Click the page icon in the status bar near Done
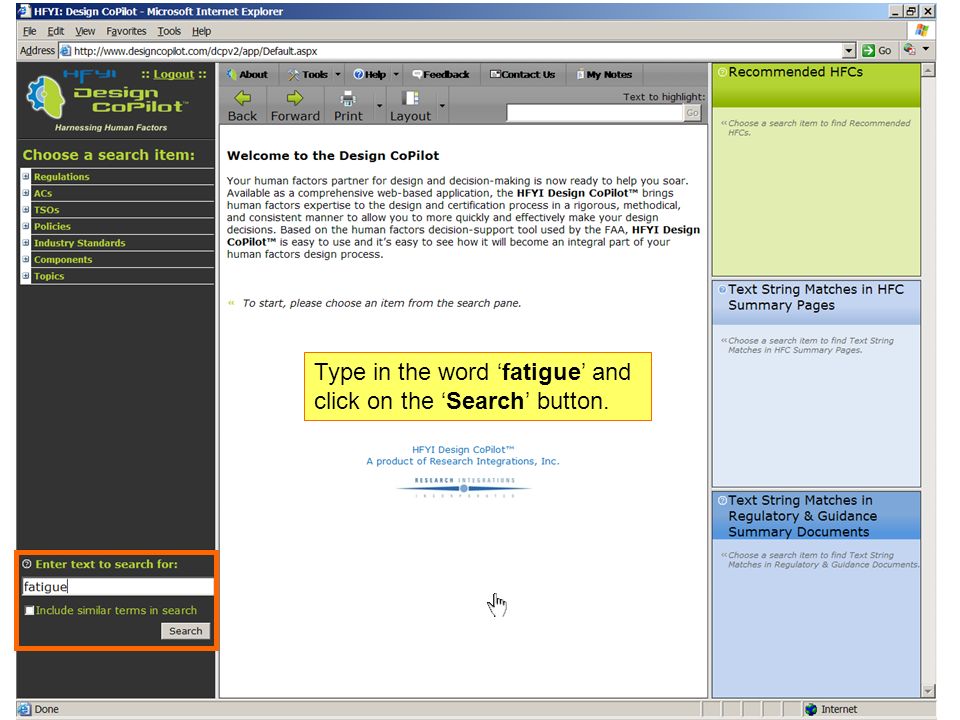This screenshot has width=960, height=720. tap(24, 709)
